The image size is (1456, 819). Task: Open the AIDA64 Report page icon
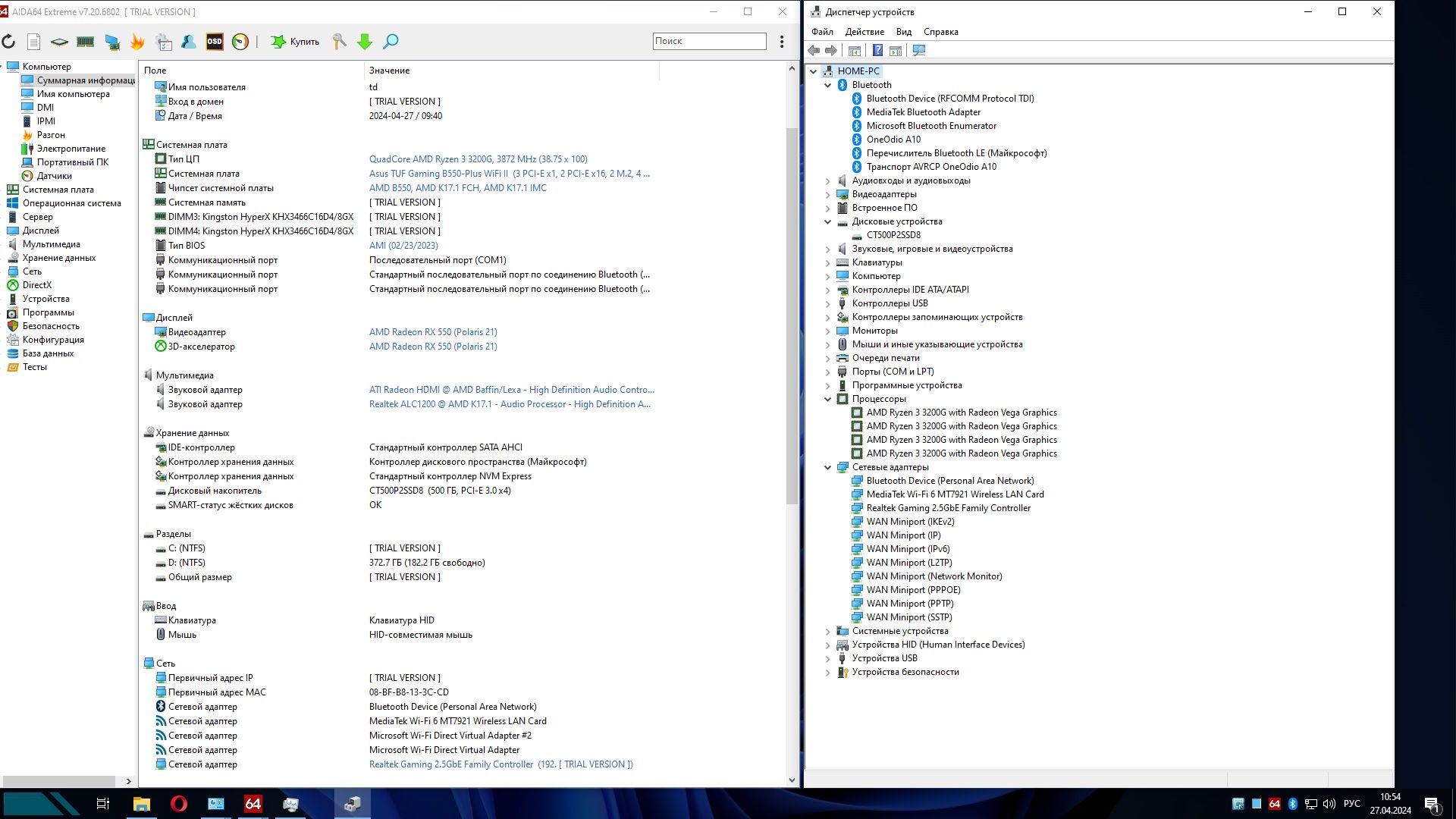[34, 42]
